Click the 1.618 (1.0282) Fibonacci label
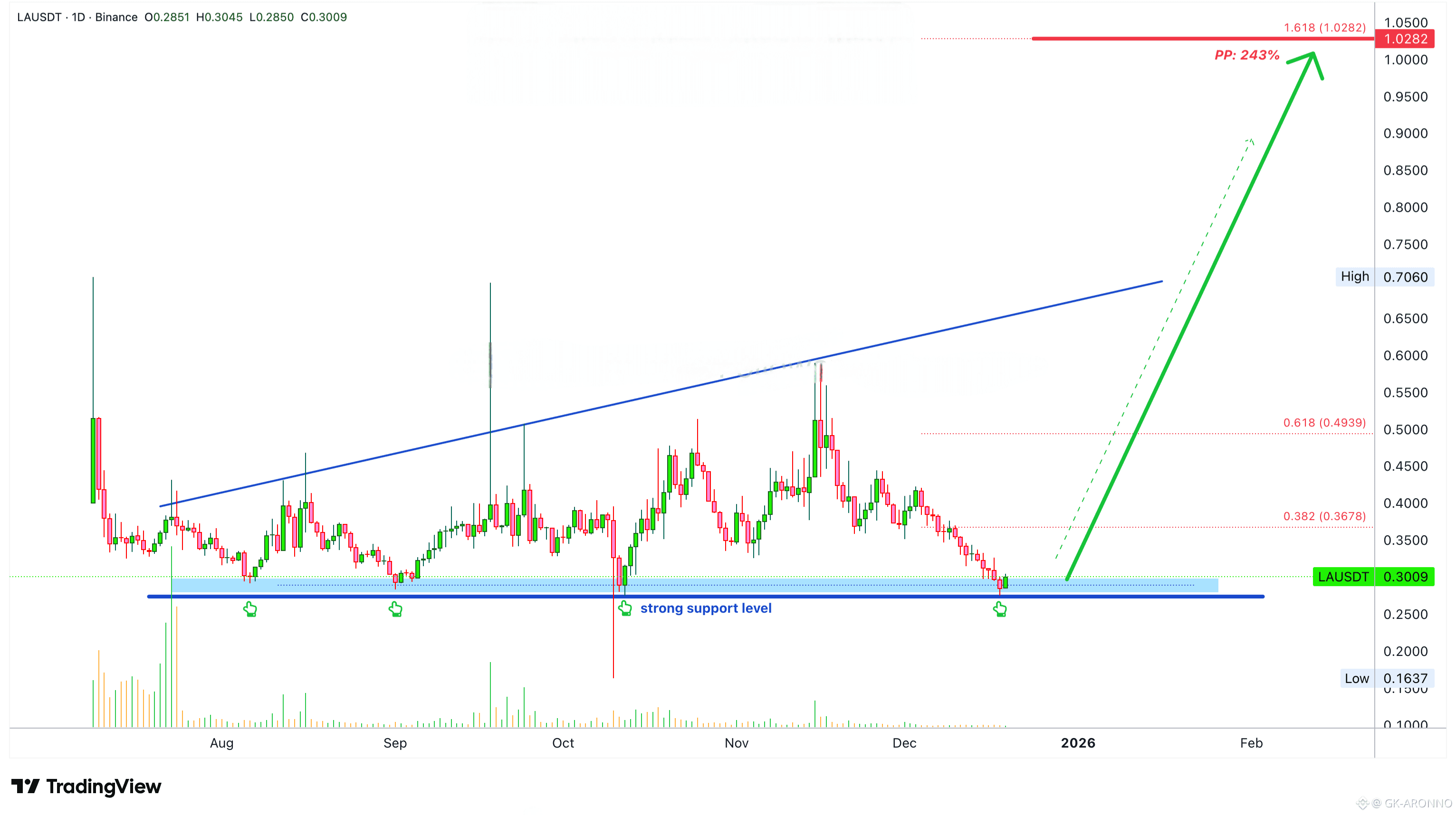Screen dimensions: 1456x815 1324,28
